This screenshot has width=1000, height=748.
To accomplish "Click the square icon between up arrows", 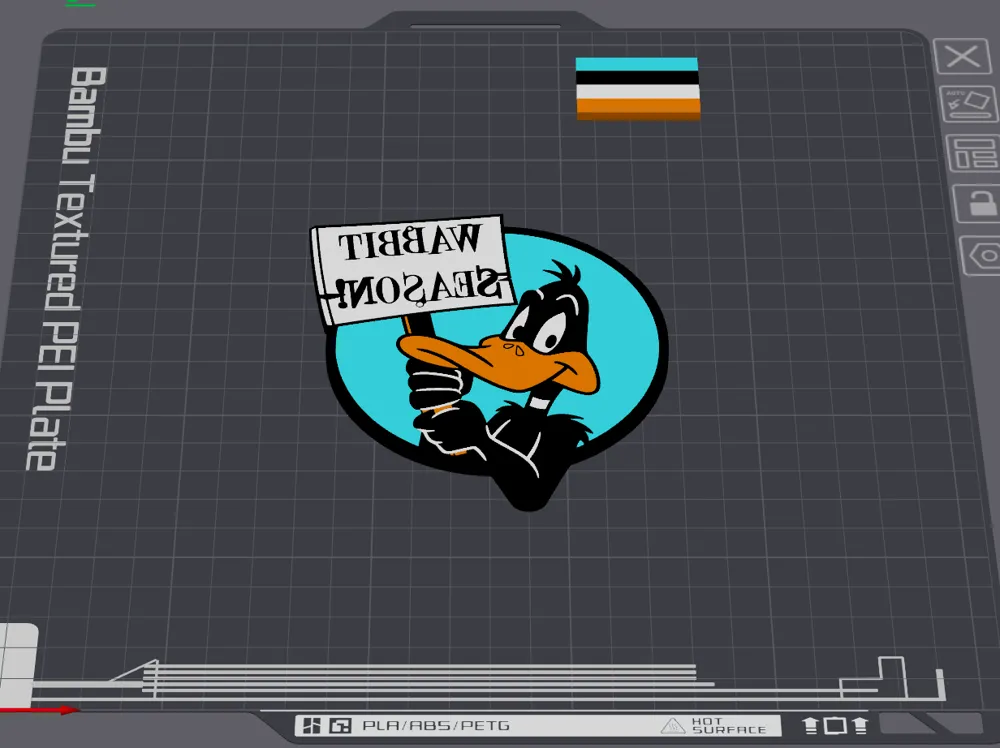I will tap(835, 726).
